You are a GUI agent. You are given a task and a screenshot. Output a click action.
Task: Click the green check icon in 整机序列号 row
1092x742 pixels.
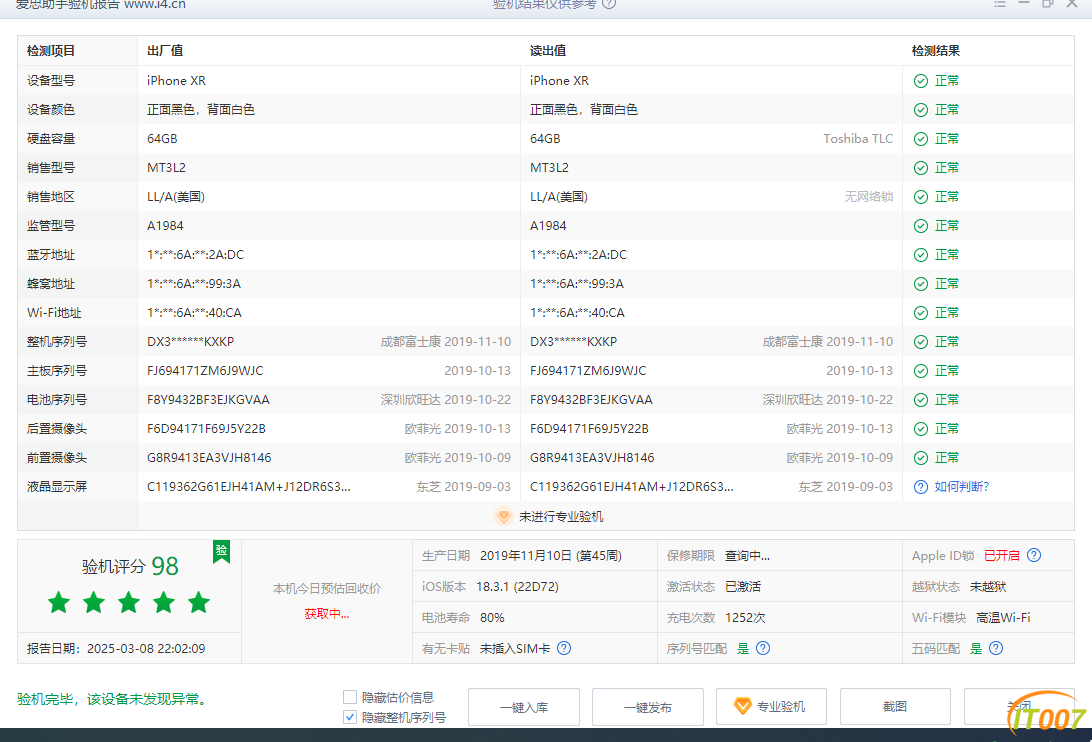pos(921,342)
